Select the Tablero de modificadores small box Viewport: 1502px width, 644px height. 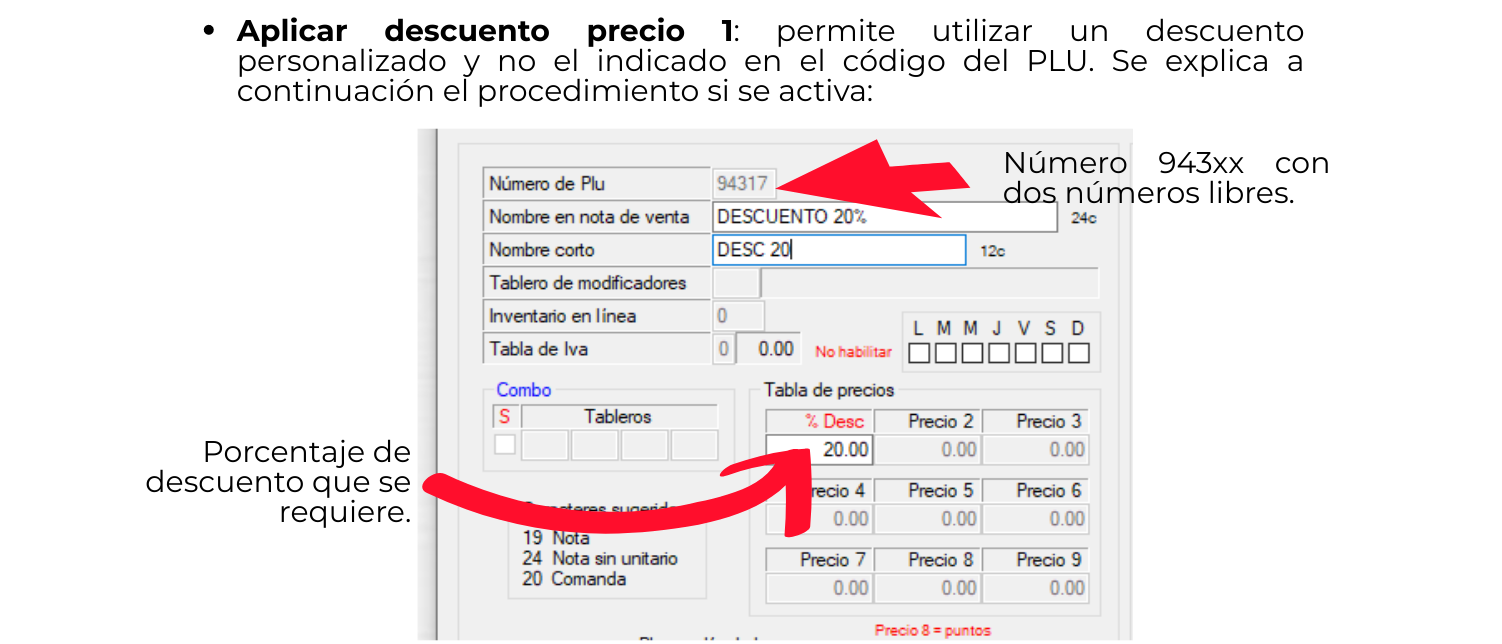(x=736, y=283)
